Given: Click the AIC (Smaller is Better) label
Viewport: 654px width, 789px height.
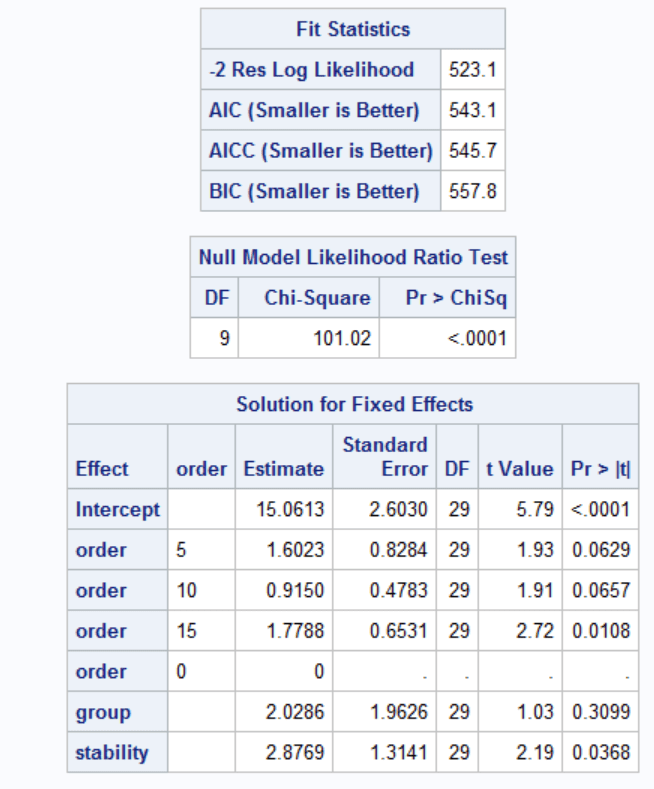Looking at the screenshot, I should click(x=314, y=110).
